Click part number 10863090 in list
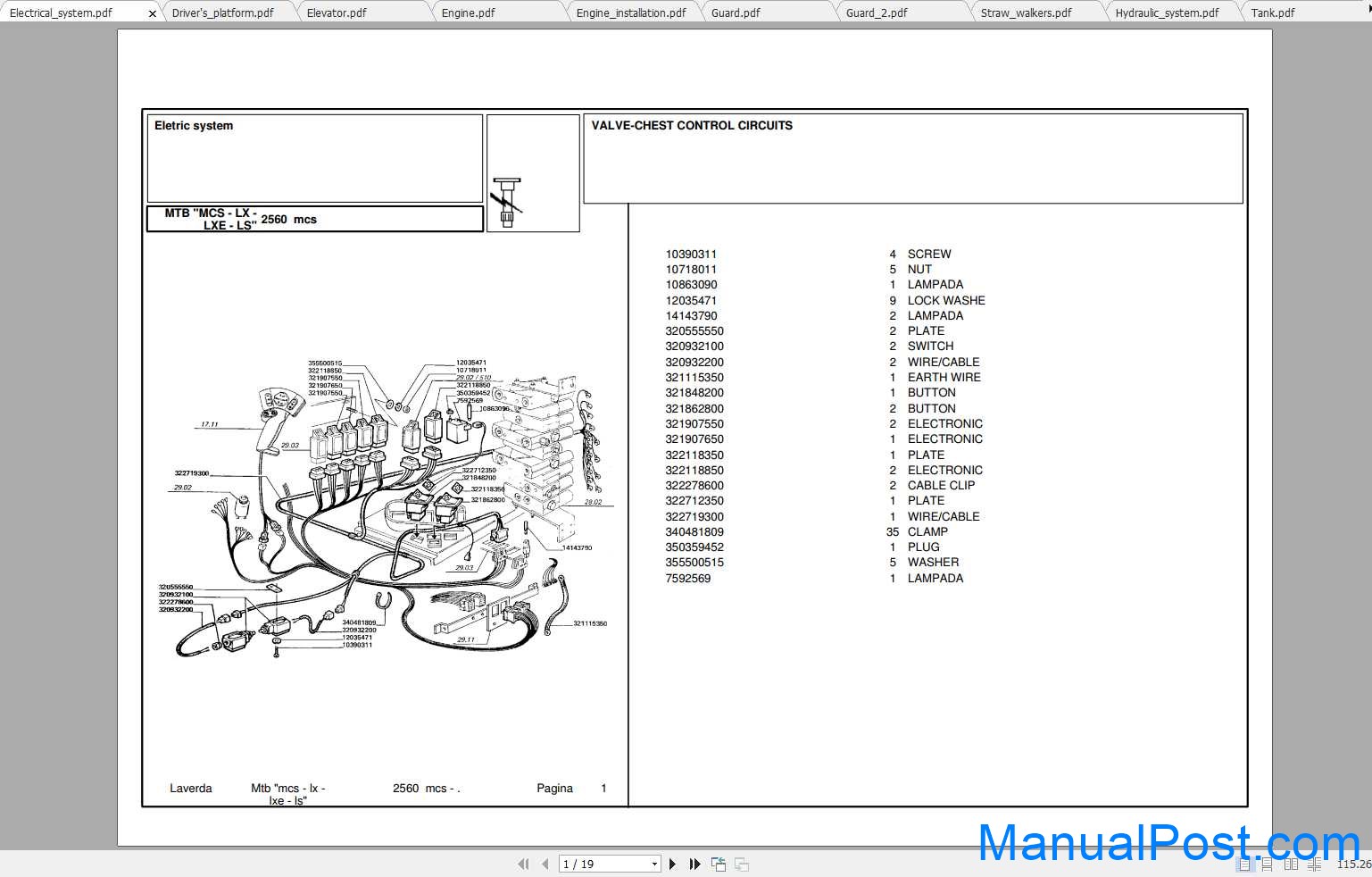 [x=691, y=285]
